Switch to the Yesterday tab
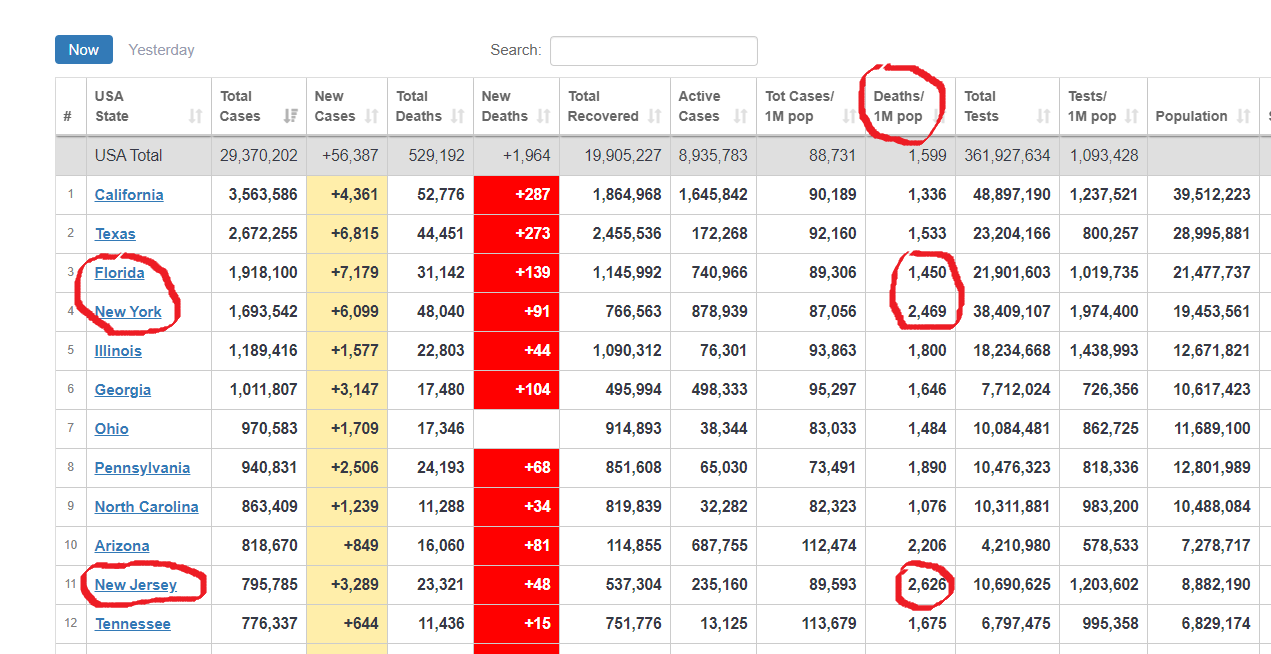The height and width of the screenshot is (654, 1271). 161,50
